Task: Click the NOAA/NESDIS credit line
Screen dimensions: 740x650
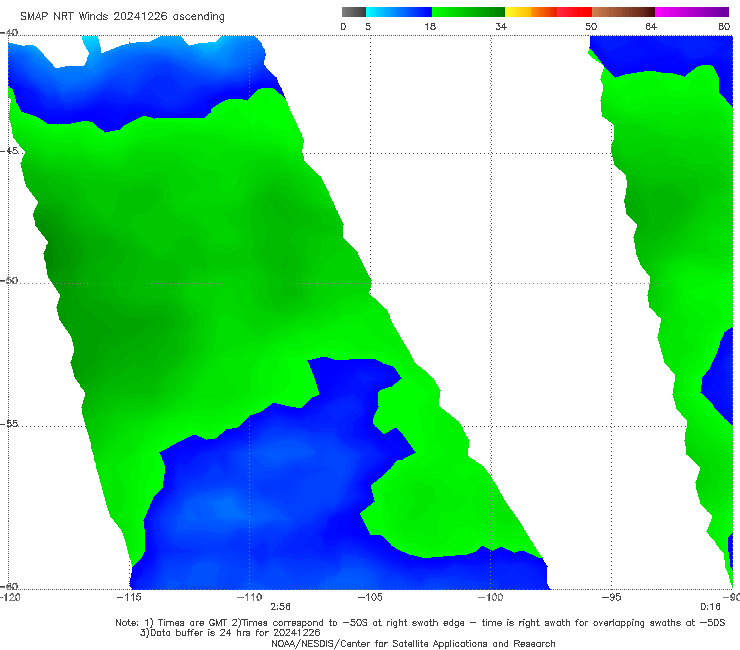Action: (x=413, y=643)
